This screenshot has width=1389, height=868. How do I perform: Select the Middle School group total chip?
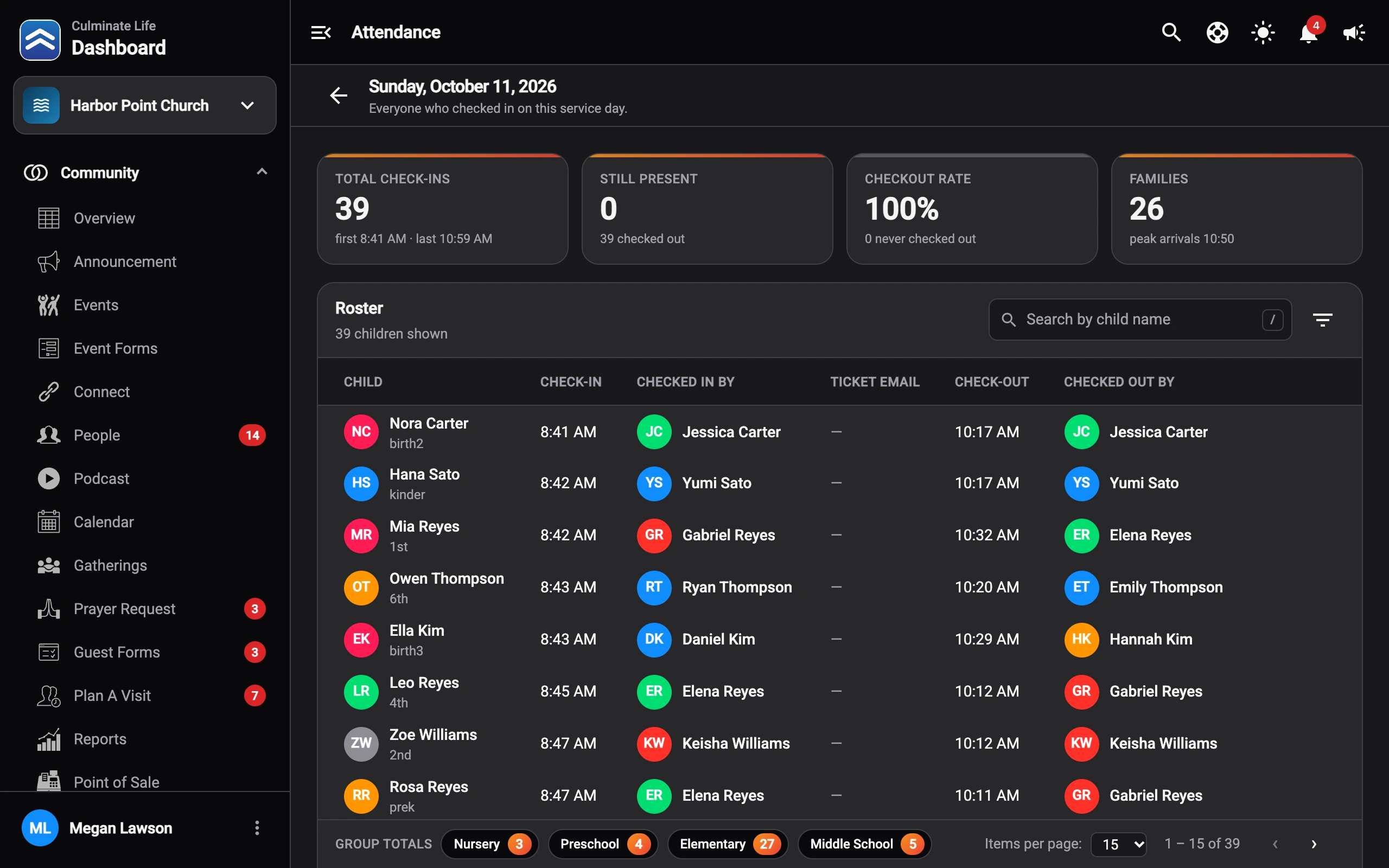click(x=864, y=844)
